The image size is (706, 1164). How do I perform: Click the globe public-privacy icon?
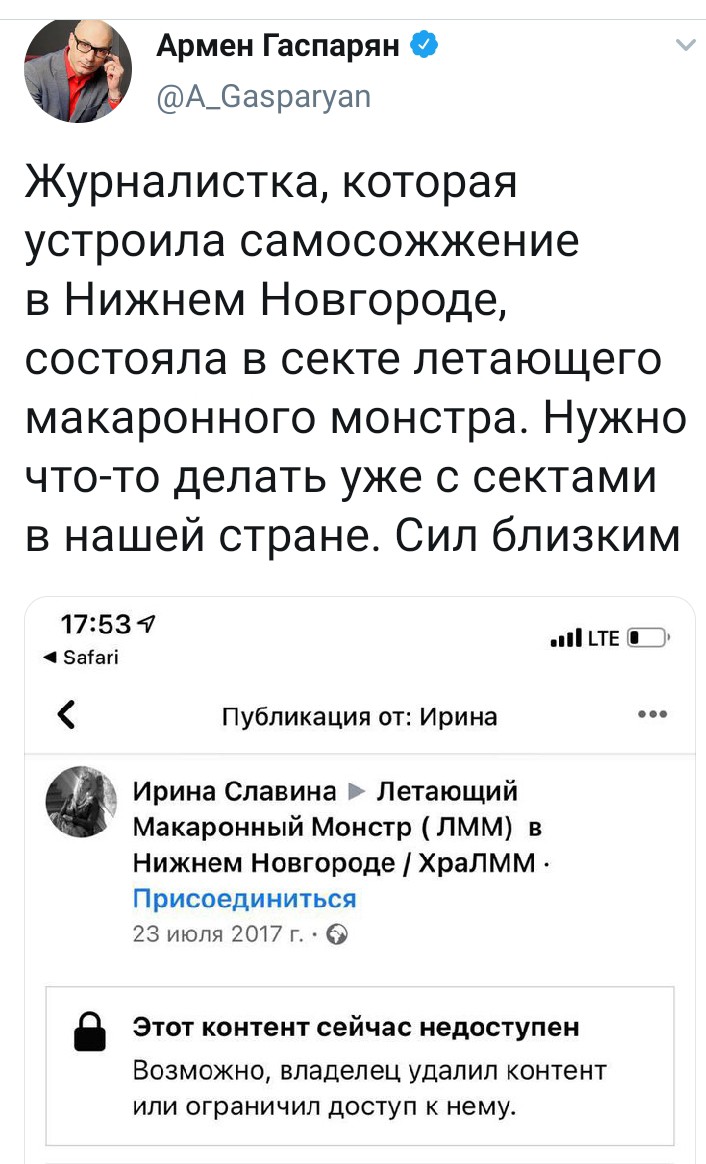[337, 934]
